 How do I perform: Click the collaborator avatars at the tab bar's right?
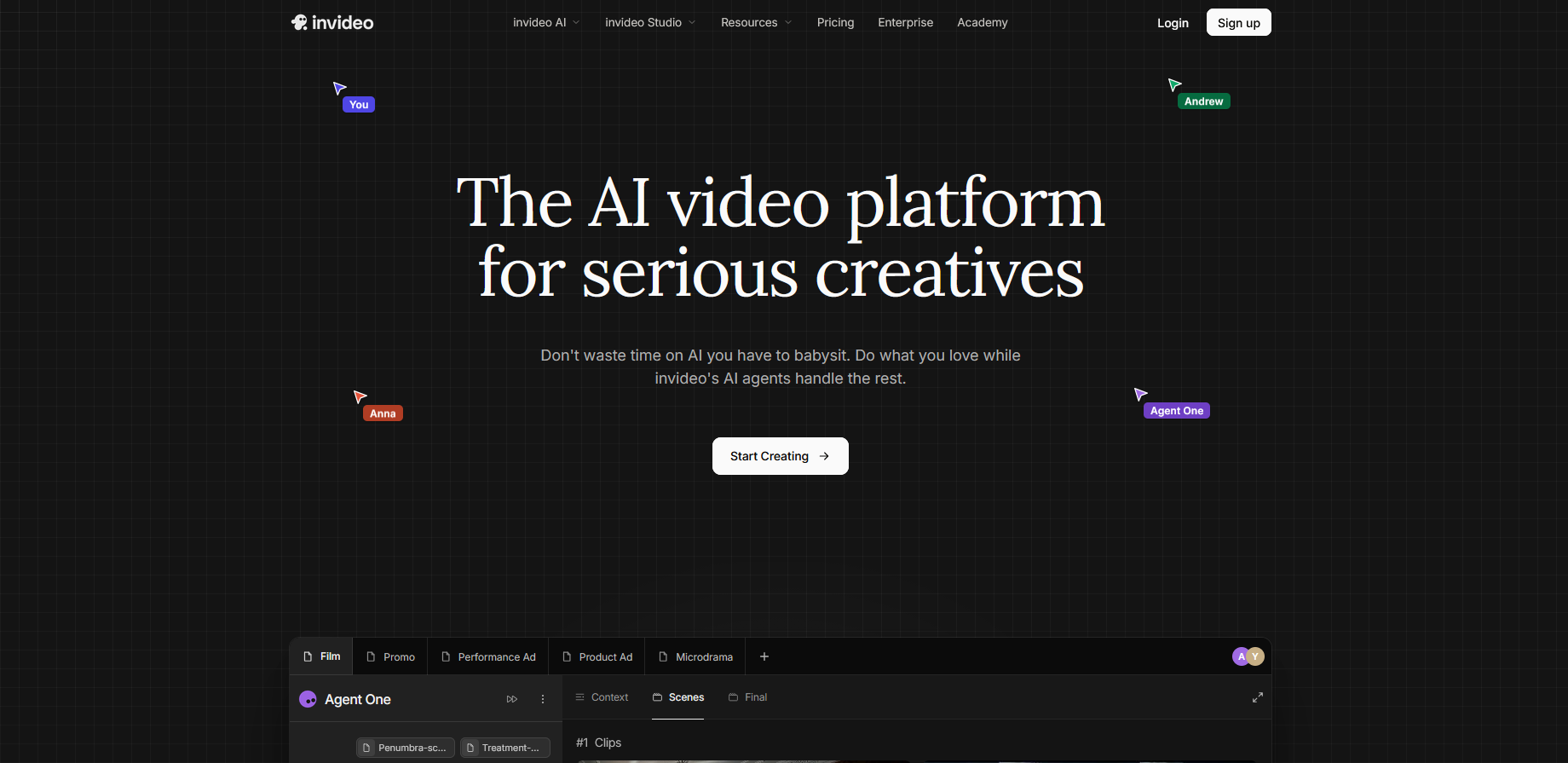1248,656
